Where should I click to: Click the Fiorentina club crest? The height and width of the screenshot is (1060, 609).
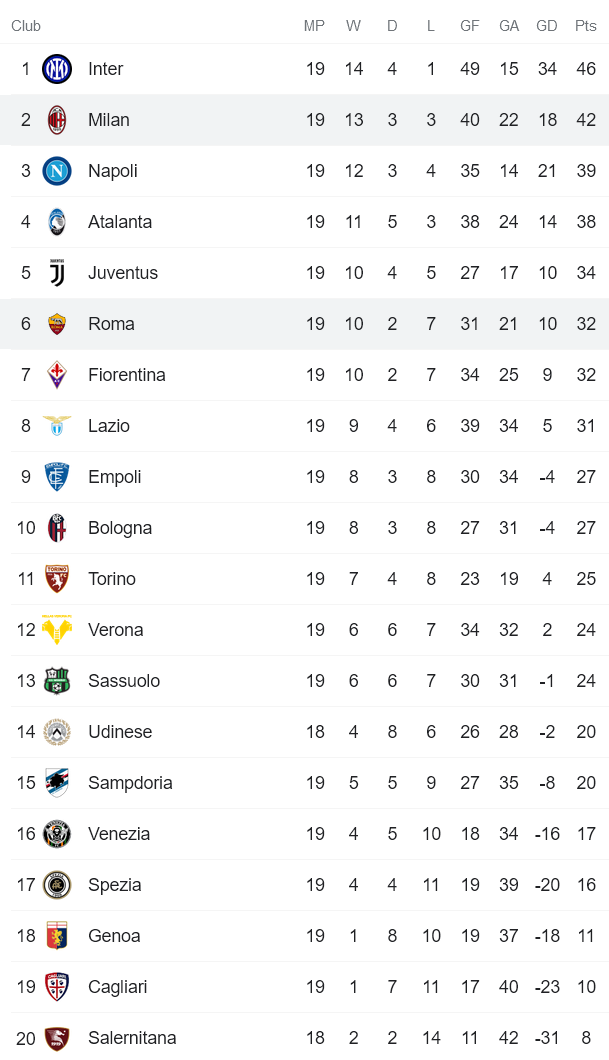click(57, 375)
